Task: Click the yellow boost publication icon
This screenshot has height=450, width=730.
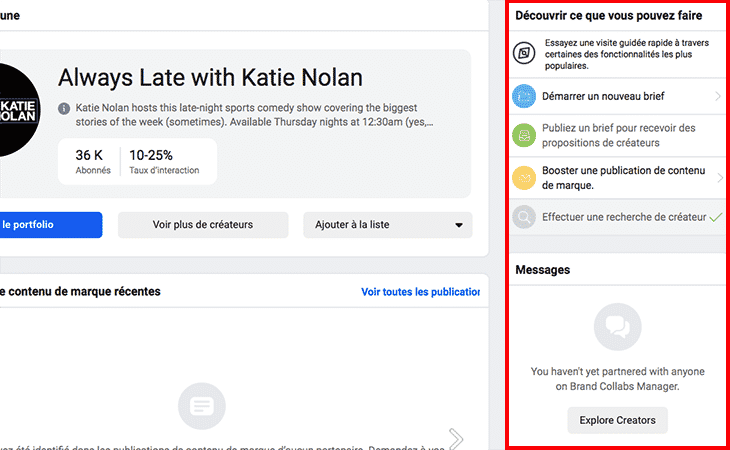Action: tap(525, 178)
